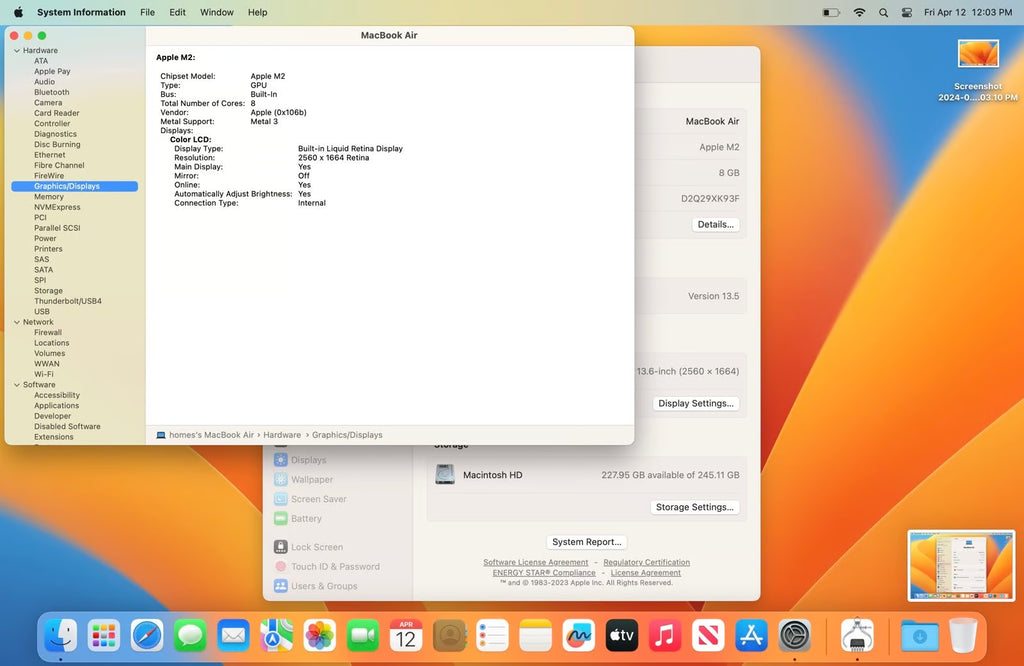Viewport: 1024px width, 666px height.
Task: Open the File menu
Action: 147,12
